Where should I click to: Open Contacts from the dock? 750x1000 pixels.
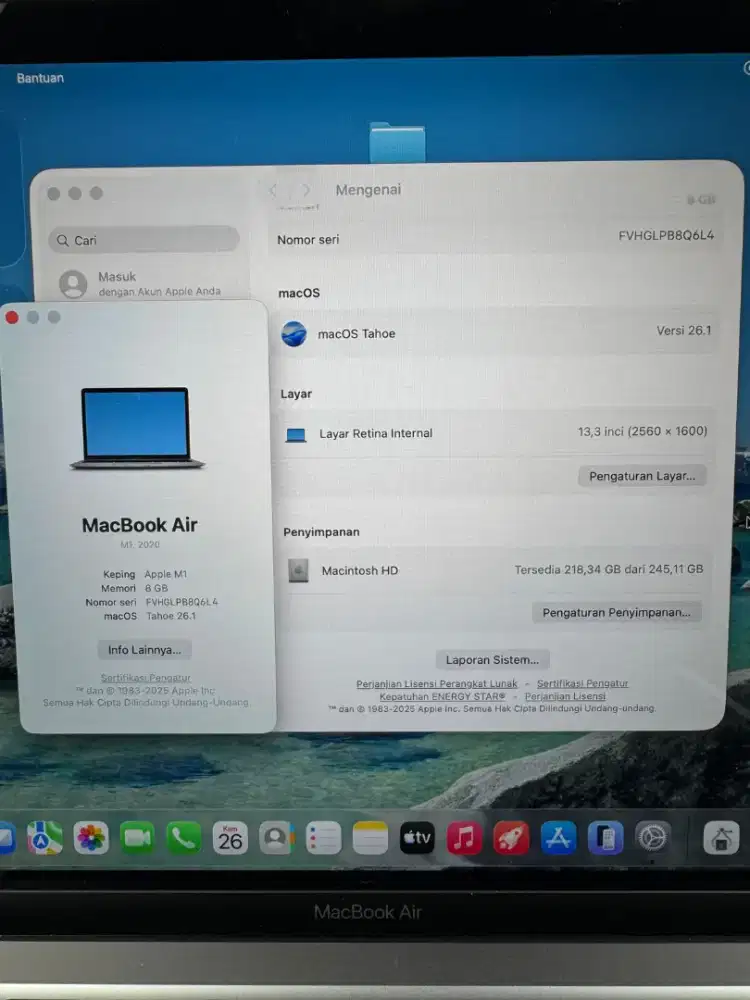click(276, 837)
